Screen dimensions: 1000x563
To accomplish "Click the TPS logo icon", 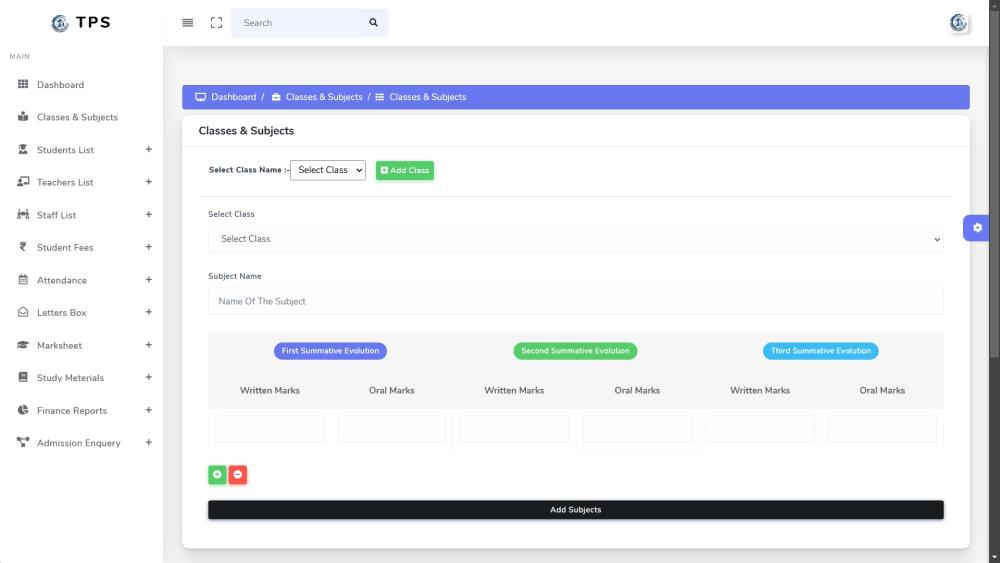I will pyautogui.click(x=60, y=23).
